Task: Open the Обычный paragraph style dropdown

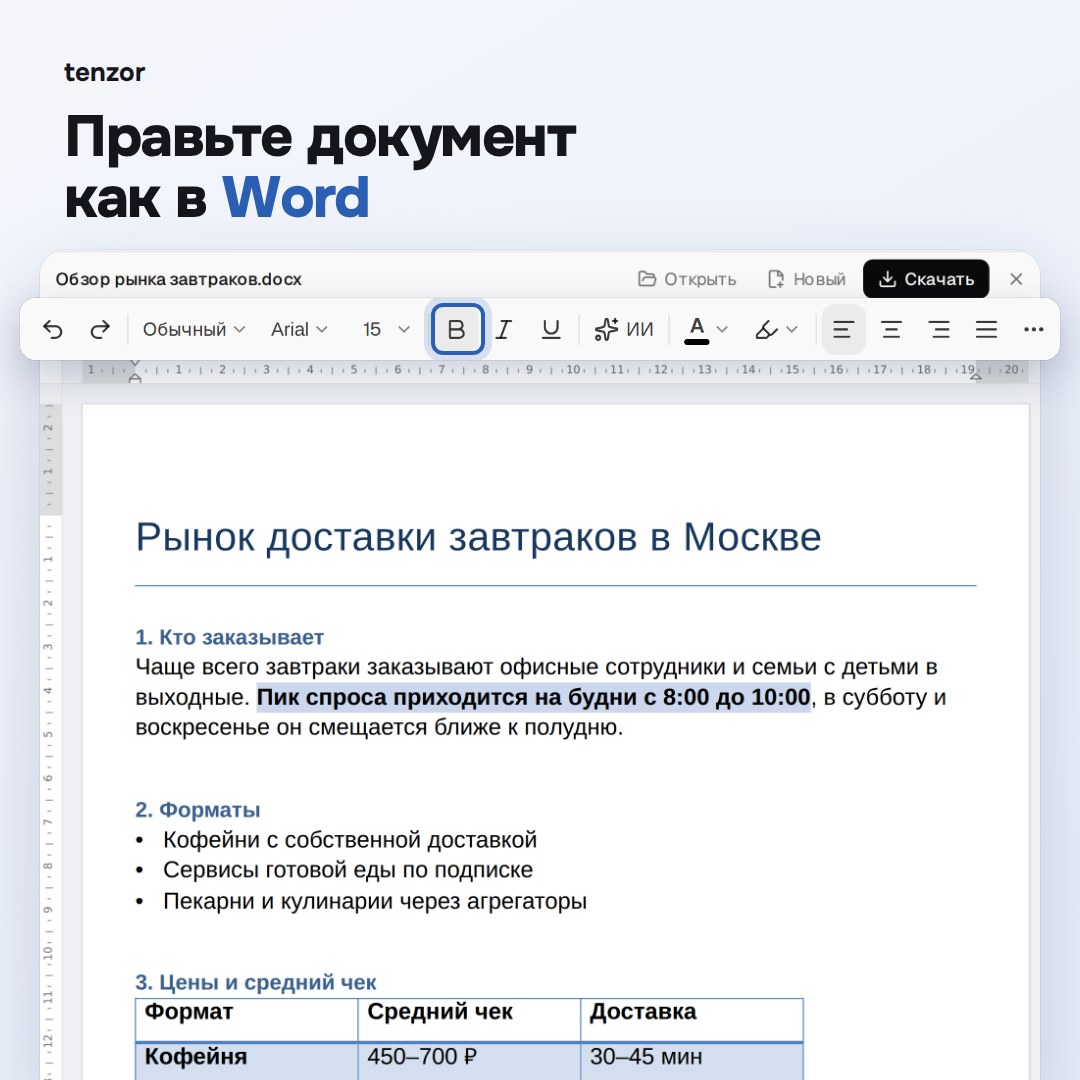Action: pos(194,330)
